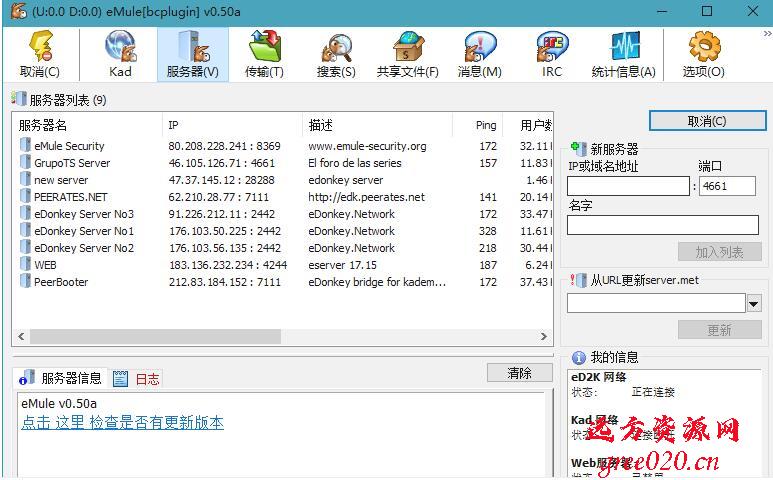Image resolution: width=773 pixels, height=480 pixels.
Task: Click the 名字 name input field
Action: coord(663,225)
